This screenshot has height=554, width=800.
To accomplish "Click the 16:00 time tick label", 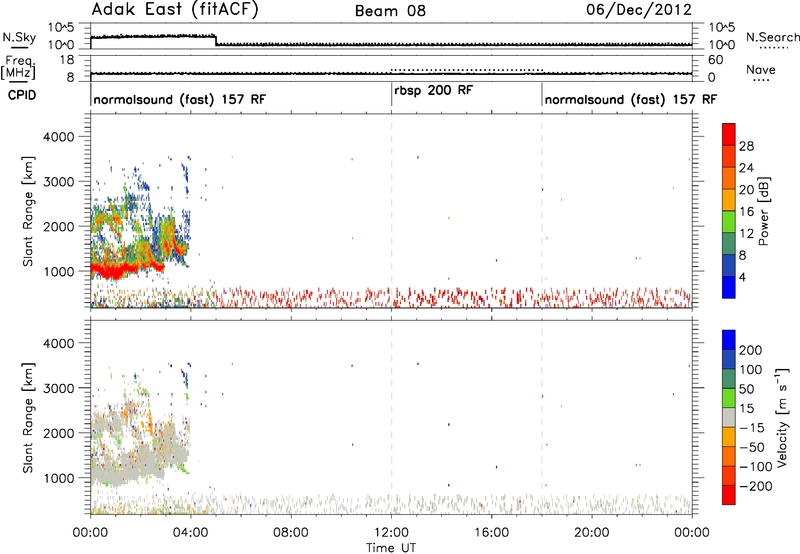I will coord(491,533).
